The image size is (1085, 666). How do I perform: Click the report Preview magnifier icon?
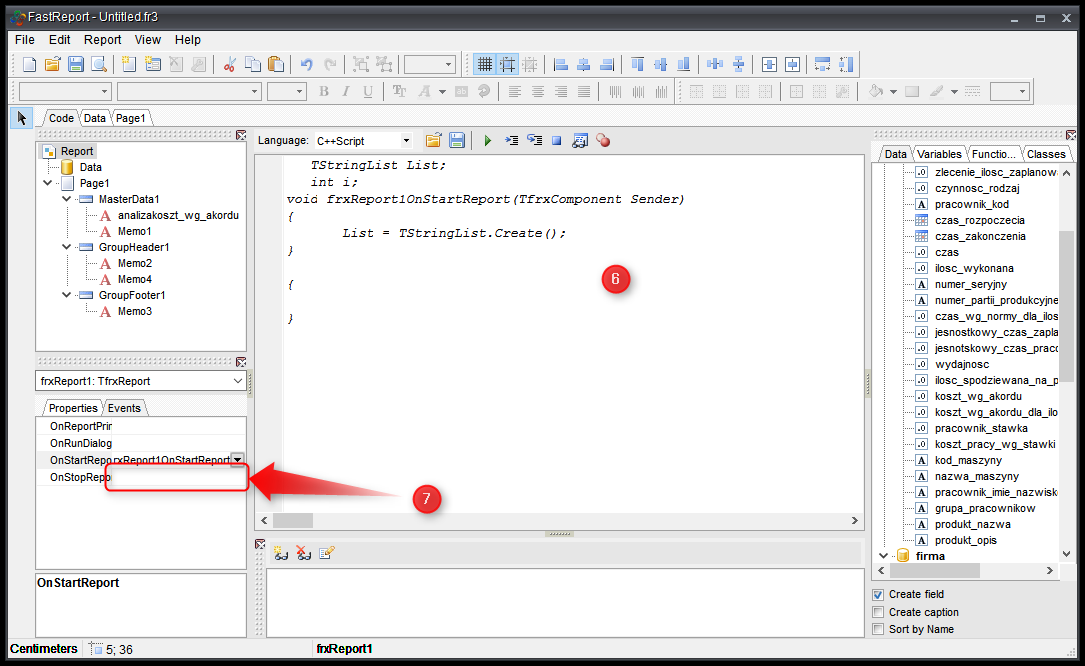pyautogui.click(x=99, y=64)
